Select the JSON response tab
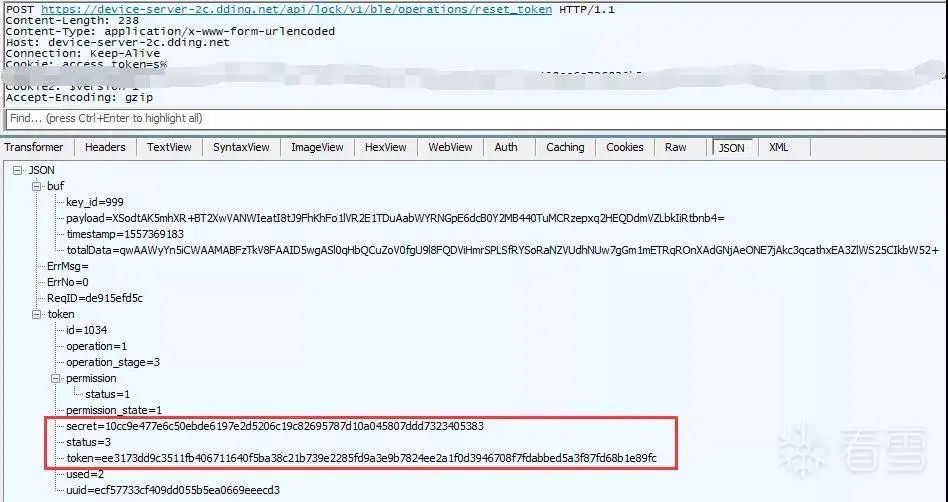The width and height of the screenshot is (948, 502). (732, 148)
